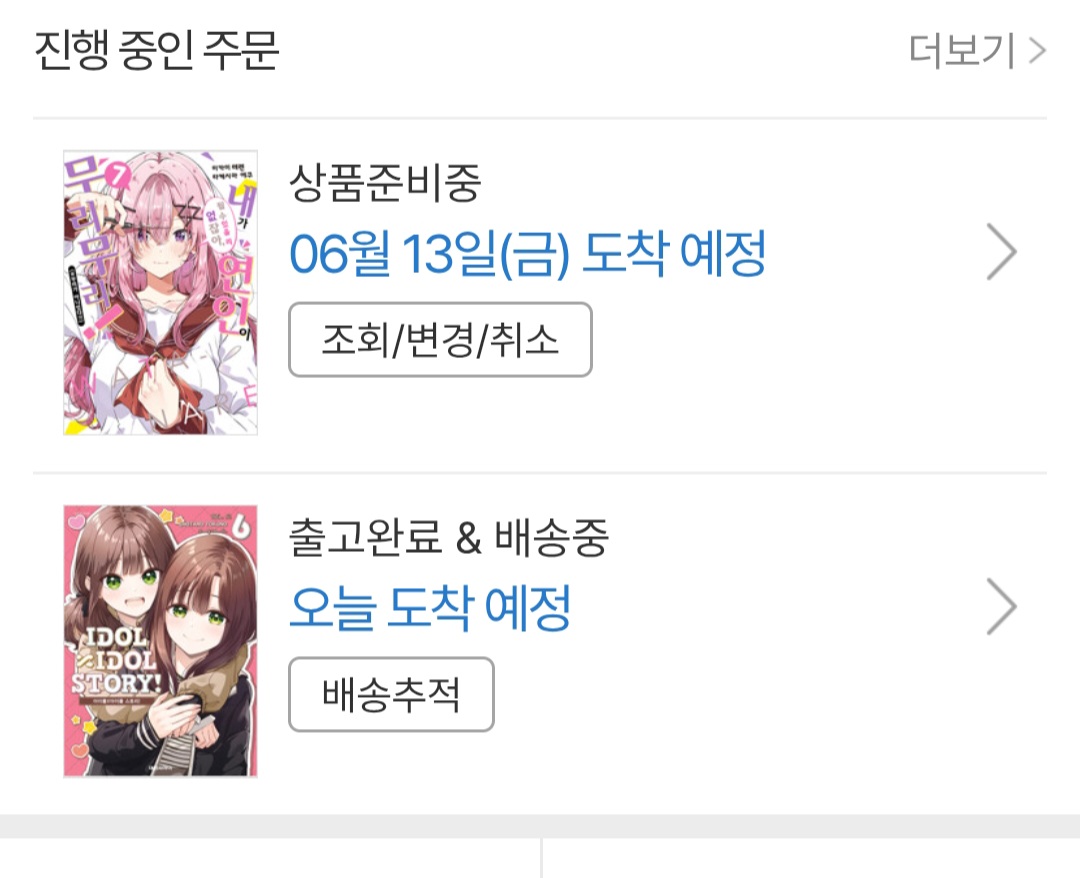This screenshot has width=1080, height=878.
Task: Open the 더보기 link for ongoing orders
Action: [x=977, y=50]
